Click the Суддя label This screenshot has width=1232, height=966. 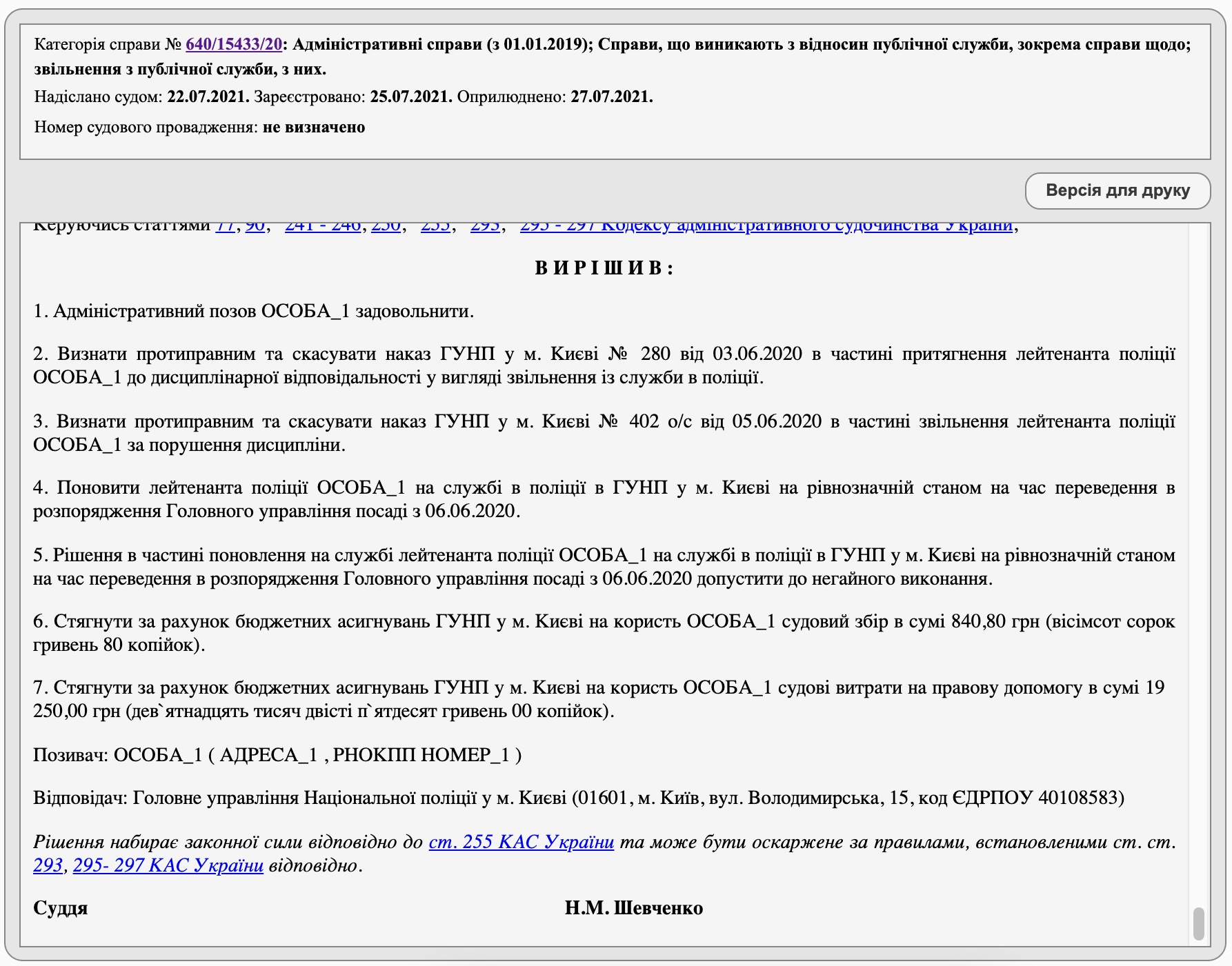[61, 908]
